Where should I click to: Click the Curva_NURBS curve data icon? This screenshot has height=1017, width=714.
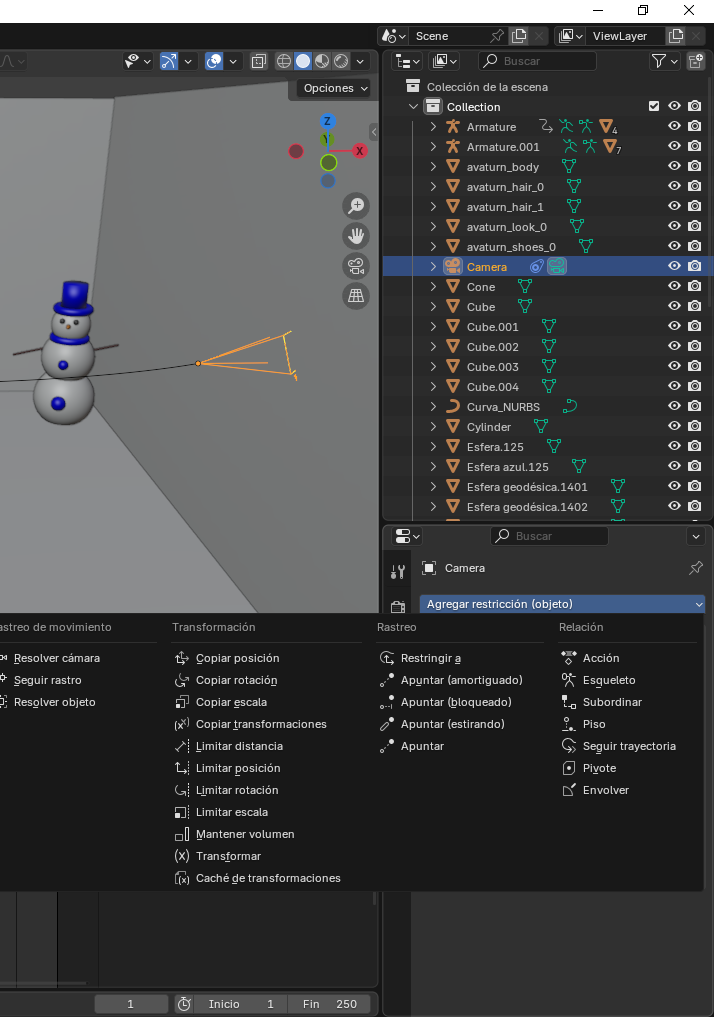pos(570,407)
